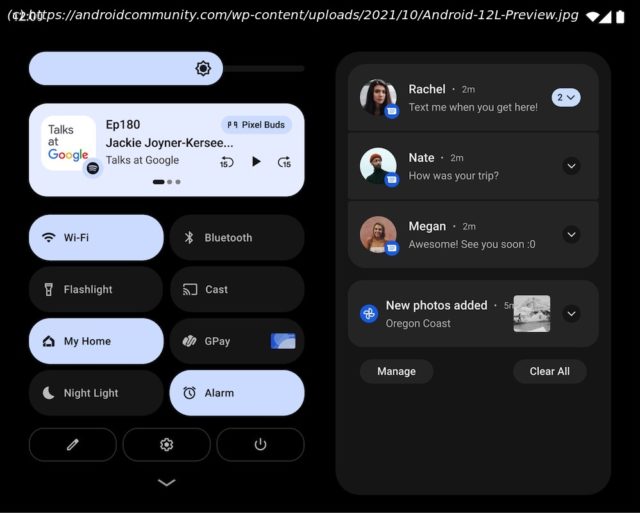This screenshot has height=513, width=640.
Task: Click Megan's avatar
Action: click(x=378, y=234)
